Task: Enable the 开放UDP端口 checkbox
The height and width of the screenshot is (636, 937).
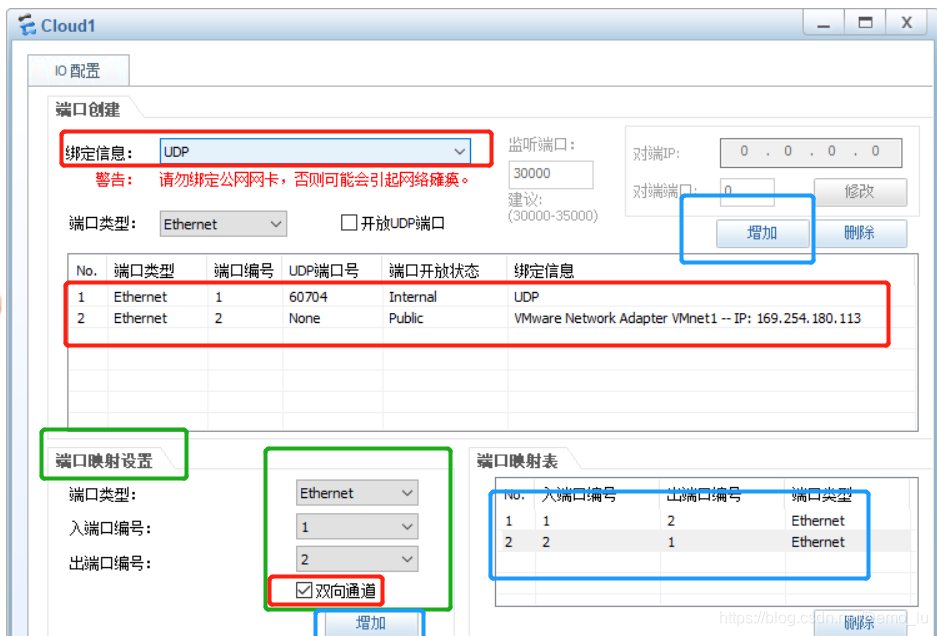Action: click(x=348, y=223)
